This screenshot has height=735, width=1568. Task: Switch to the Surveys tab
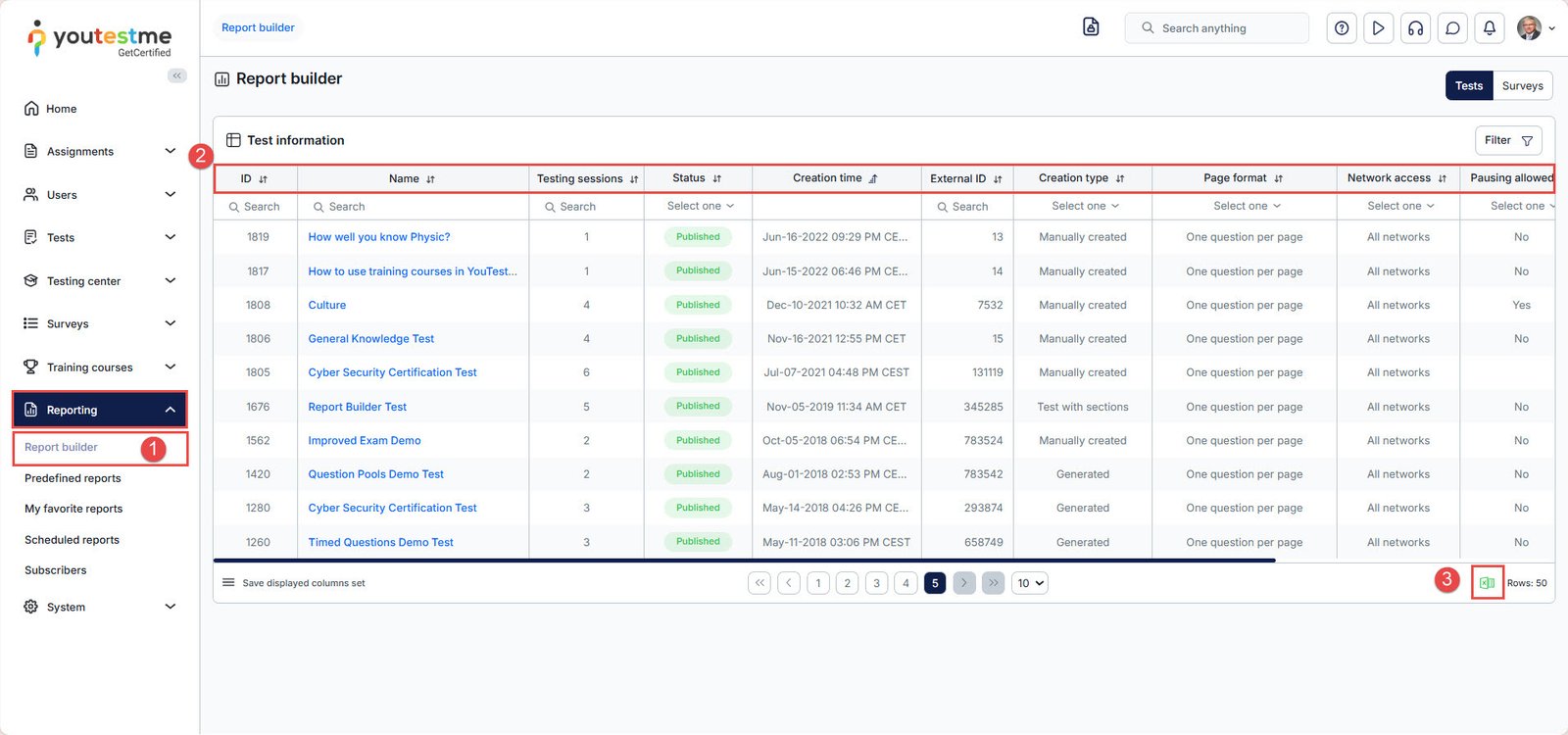(1522, 86)
